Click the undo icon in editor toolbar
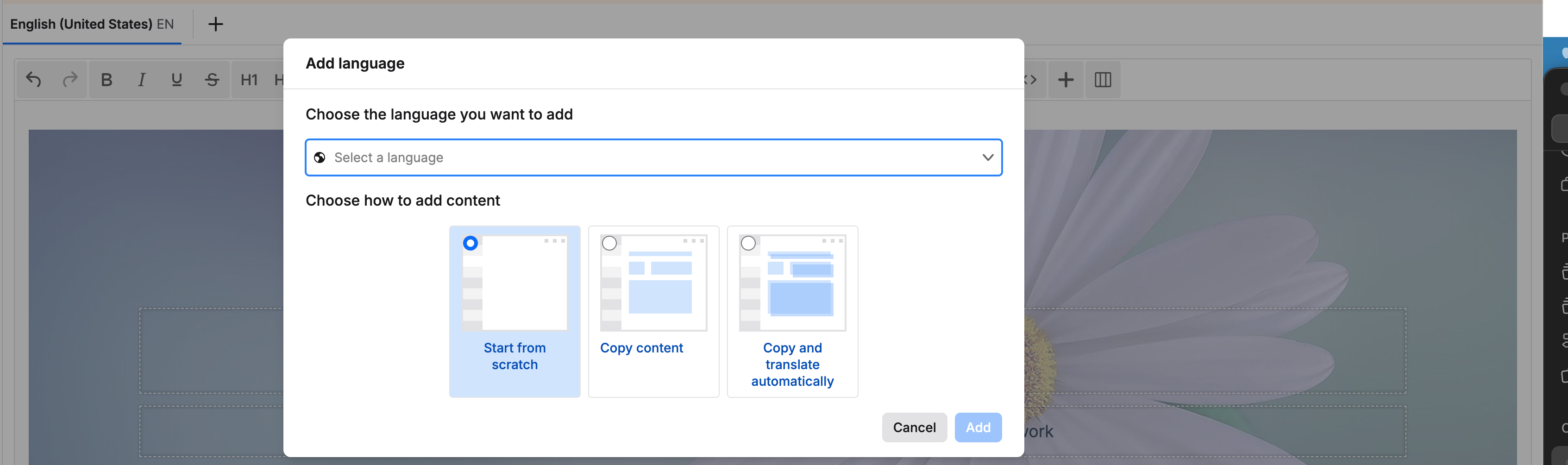The height and width of the screenshot is (465, 1568). [33, 80]
